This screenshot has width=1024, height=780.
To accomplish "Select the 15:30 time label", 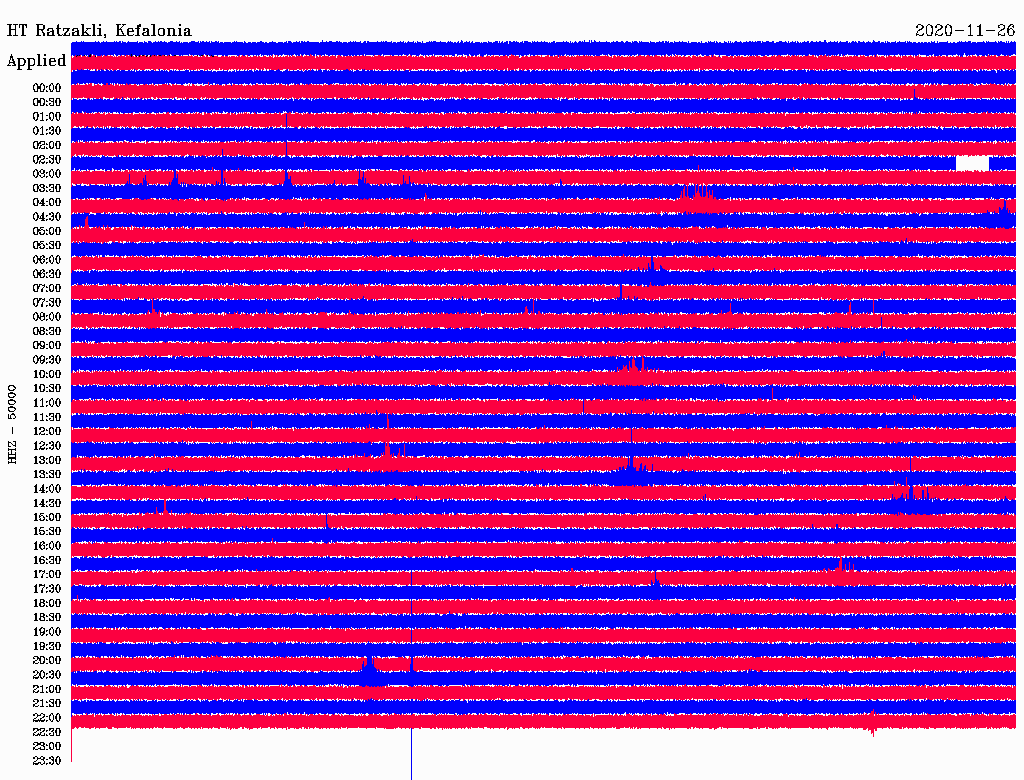I will (47, 531).
